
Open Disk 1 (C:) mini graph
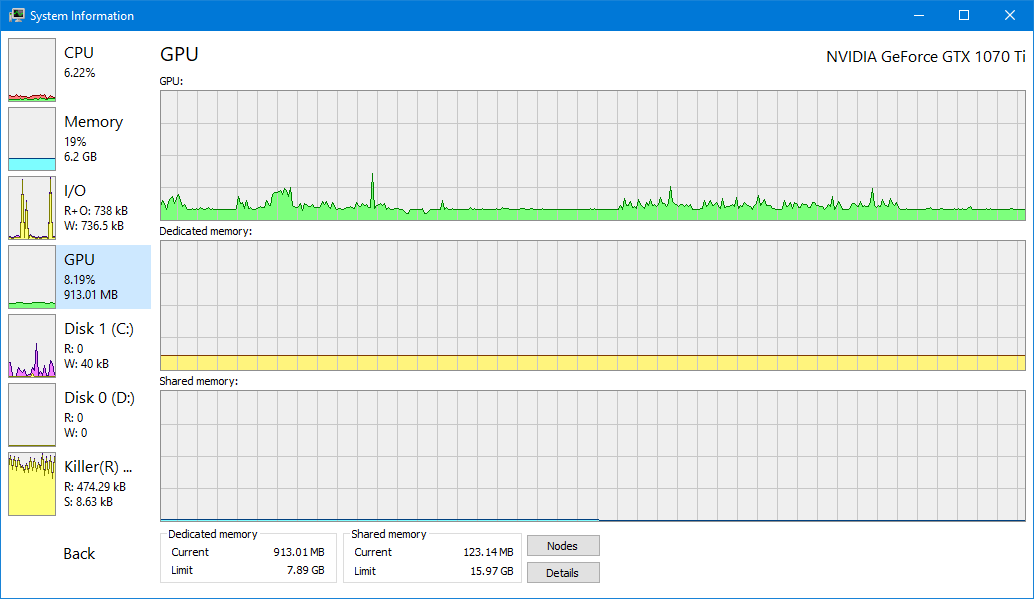coord(32,345)
